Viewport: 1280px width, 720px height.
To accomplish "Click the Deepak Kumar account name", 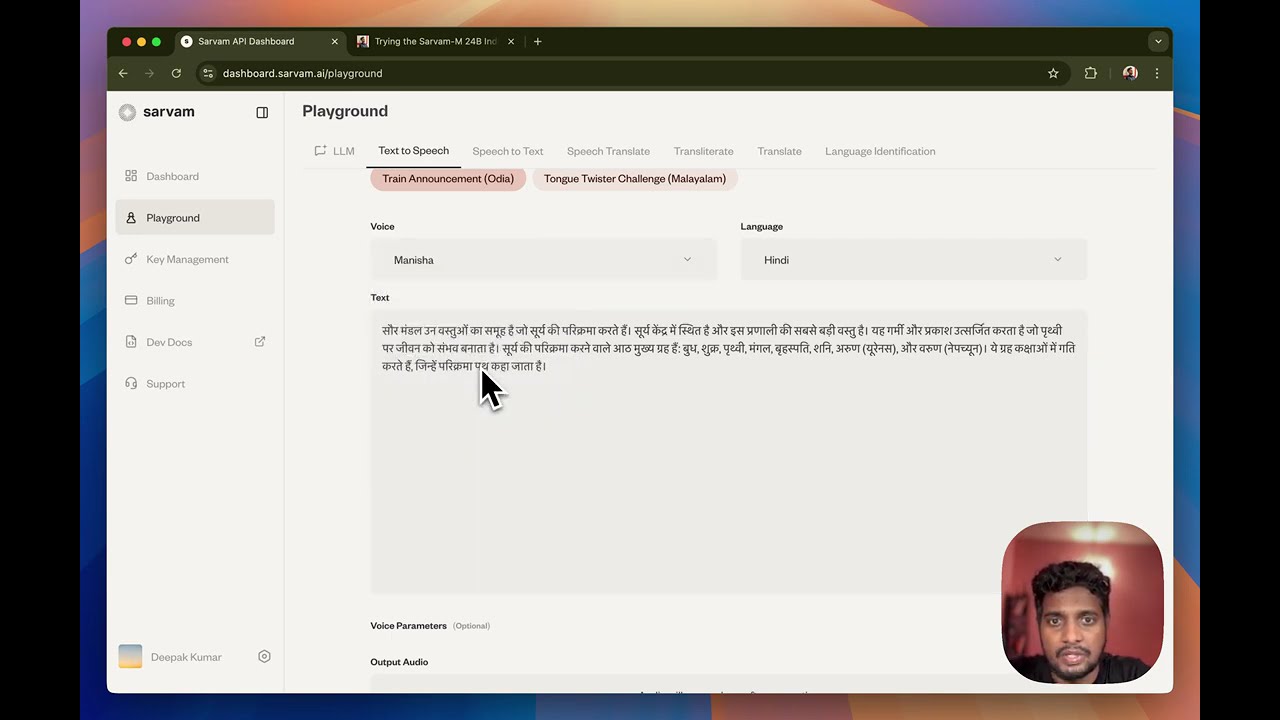I will [x=186, y=657].
